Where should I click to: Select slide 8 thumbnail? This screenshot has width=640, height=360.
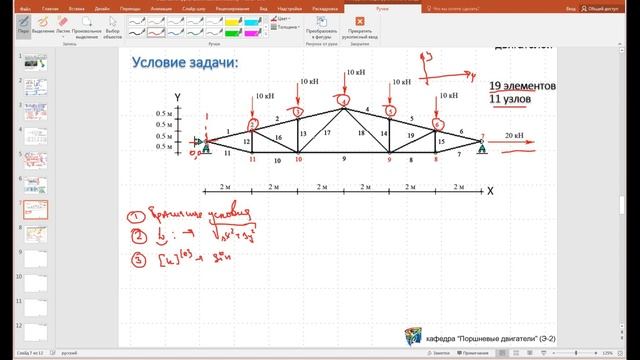tap(36, 234)
